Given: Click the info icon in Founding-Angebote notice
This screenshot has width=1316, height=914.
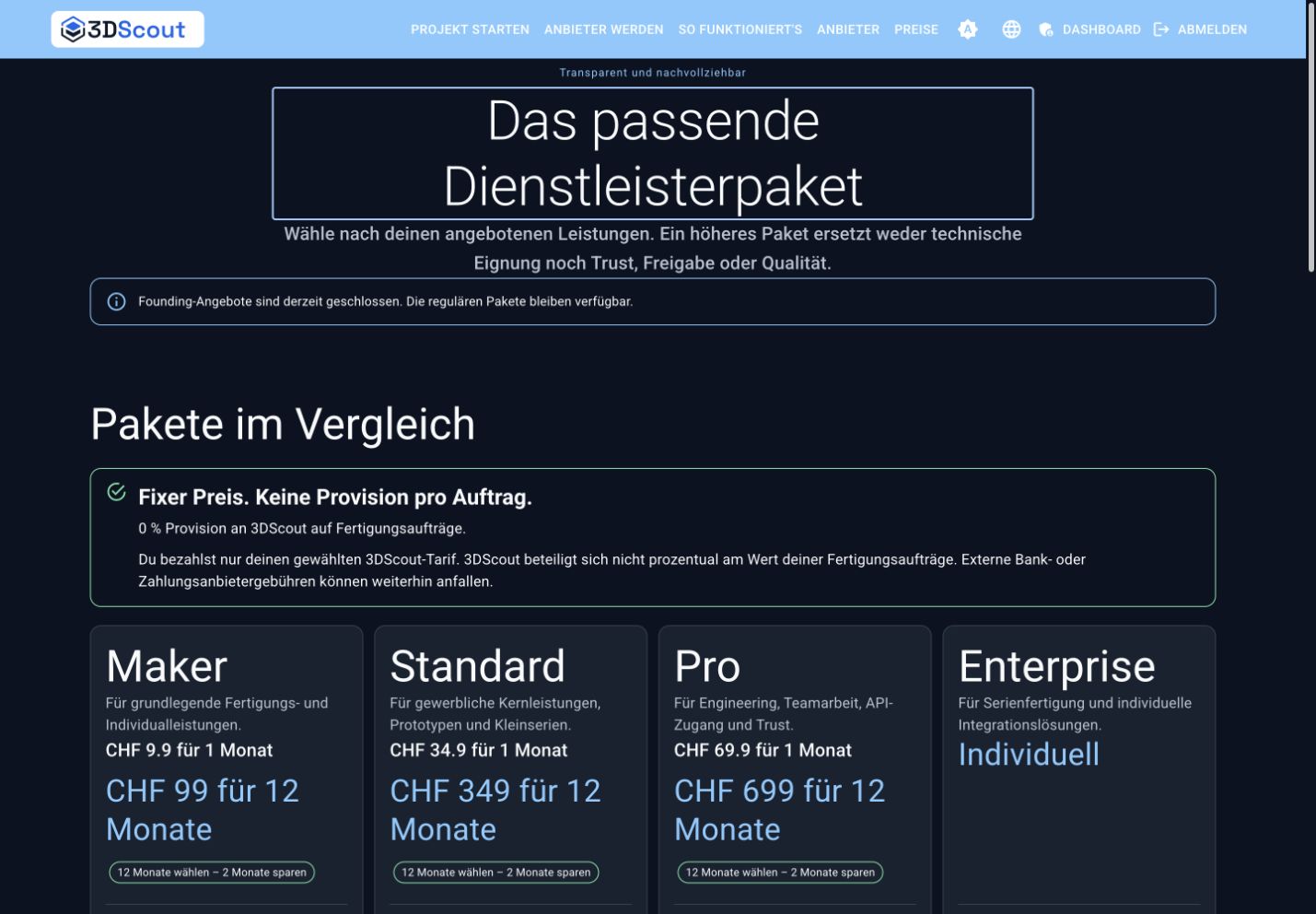Looking at the screenshot, I should click(x=117, y=302).
